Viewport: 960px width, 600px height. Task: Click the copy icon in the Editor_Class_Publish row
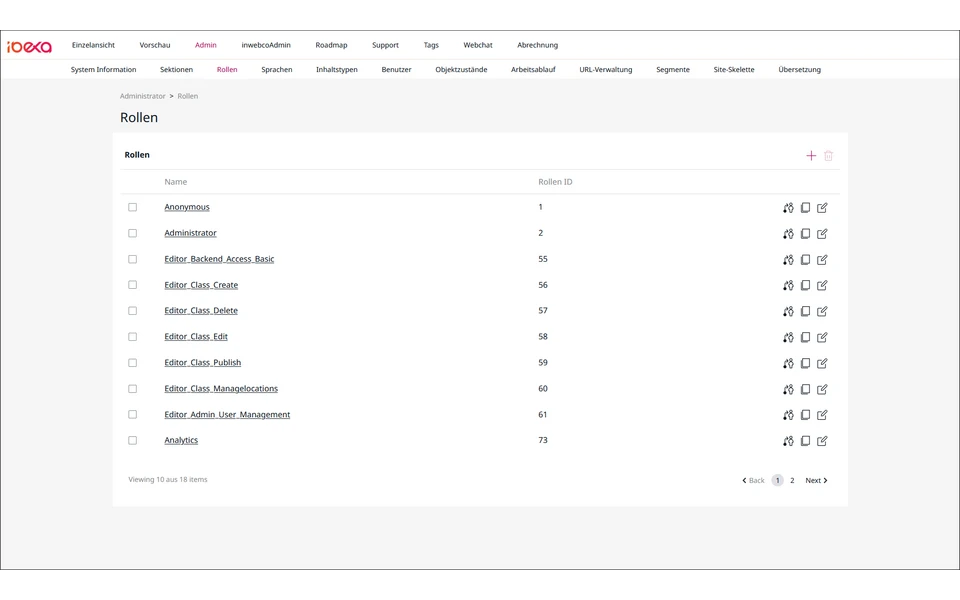point(805,364)
